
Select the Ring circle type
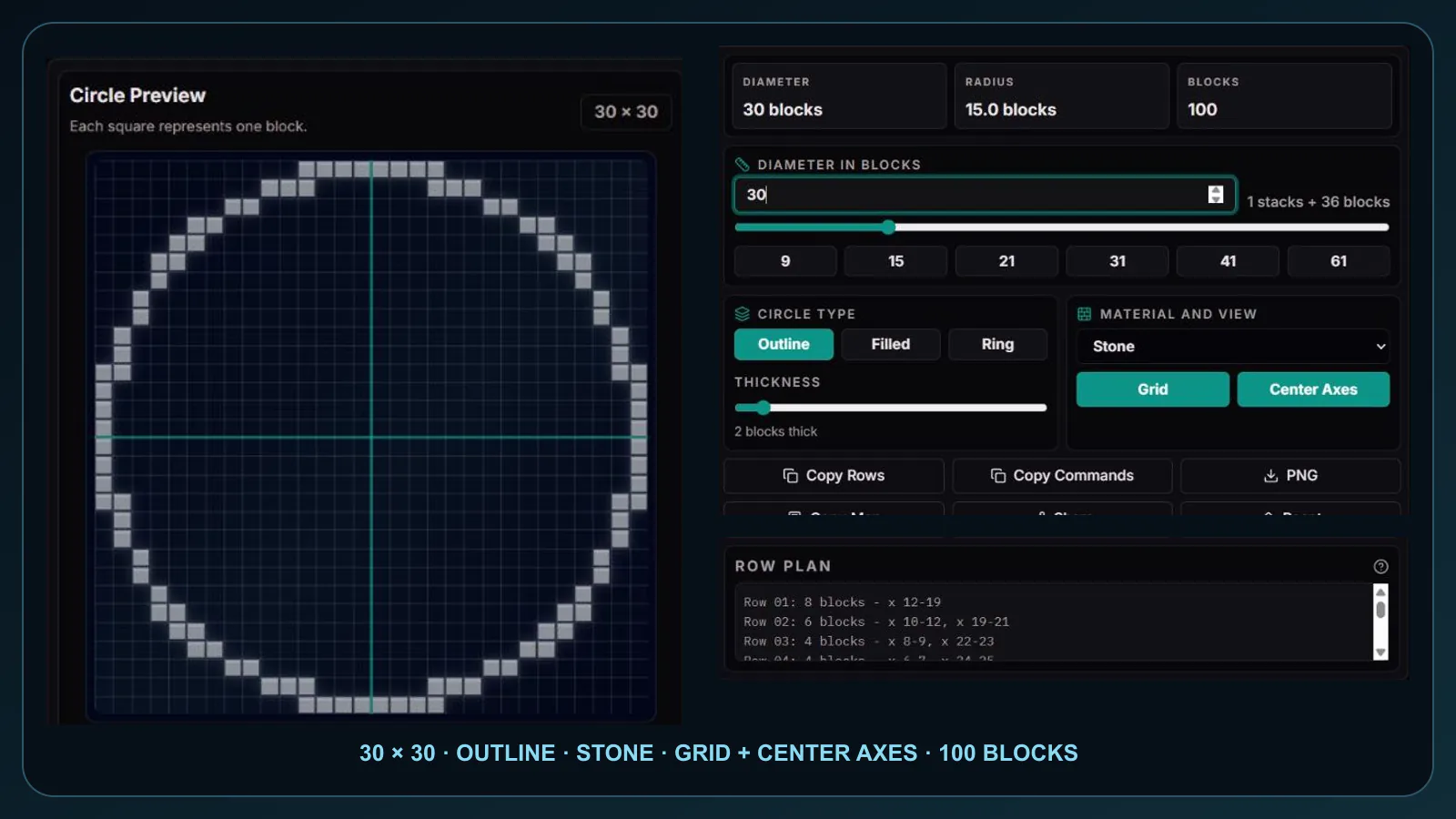click(x=997, y=344)
